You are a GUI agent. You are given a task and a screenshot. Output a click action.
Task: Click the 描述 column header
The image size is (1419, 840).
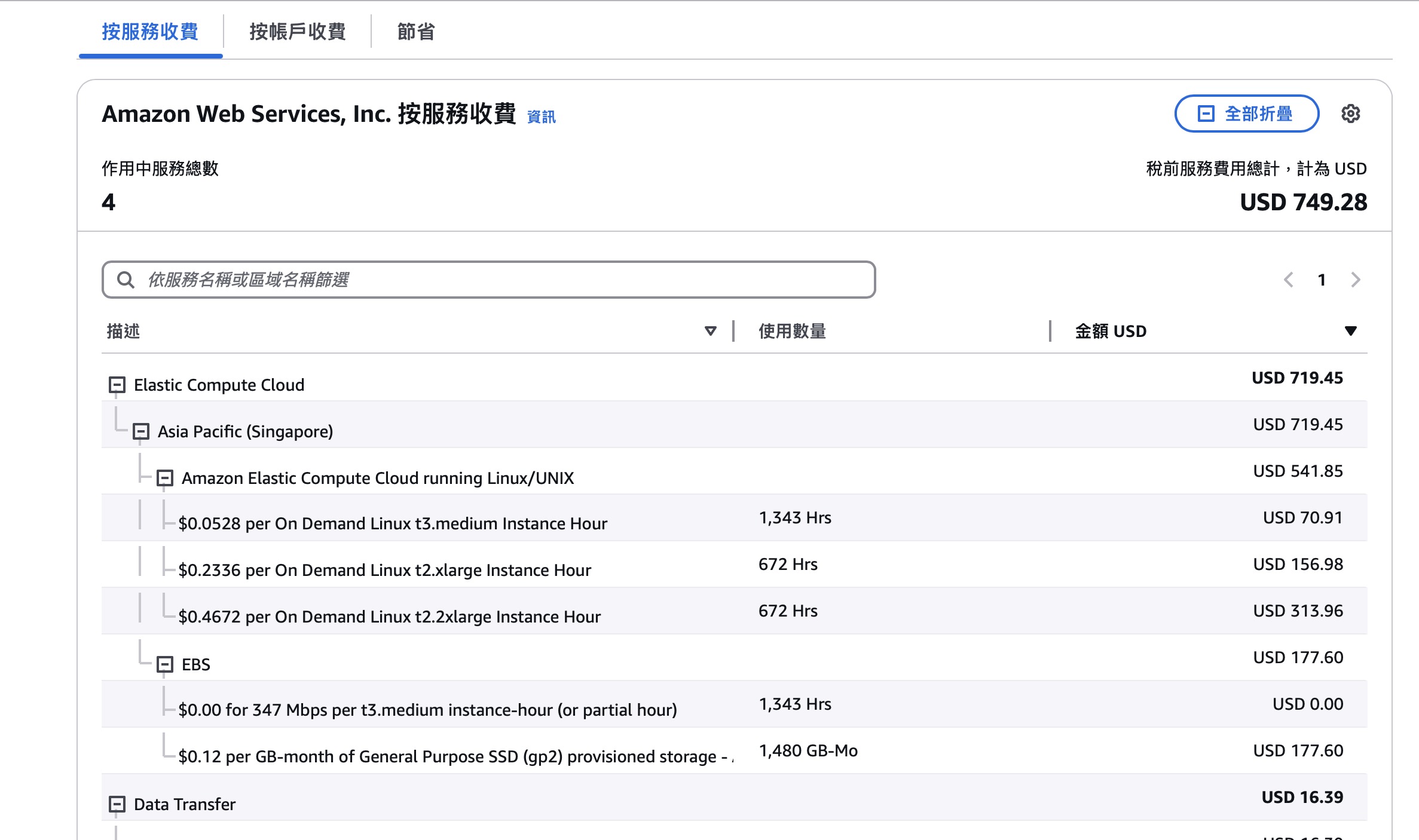pyautogui.click(x=123, y=331)
